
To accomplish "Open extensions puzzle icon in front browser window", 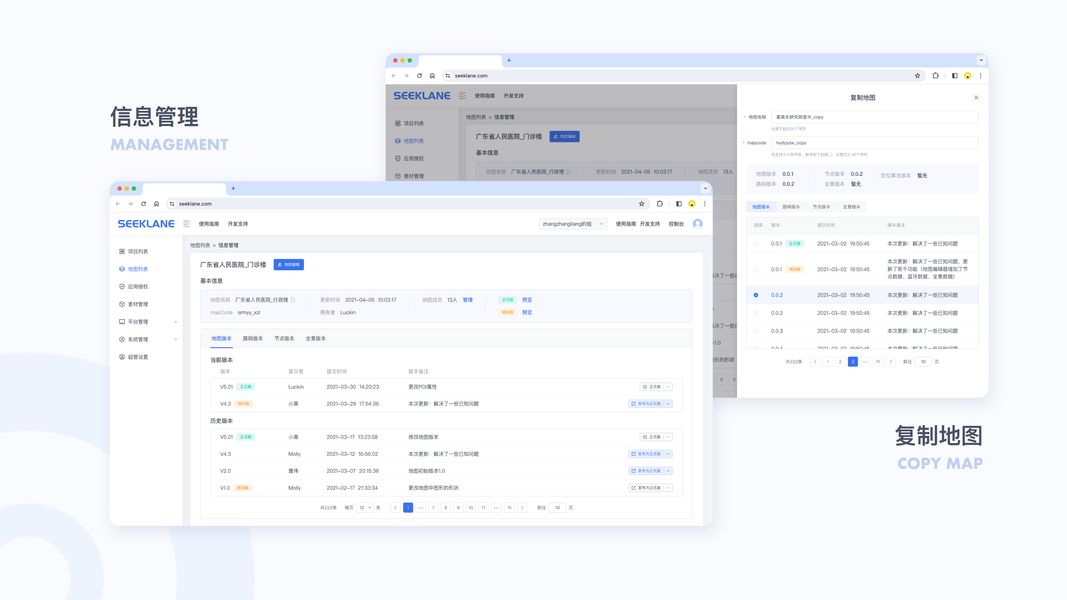I will (x=659, y=203).
